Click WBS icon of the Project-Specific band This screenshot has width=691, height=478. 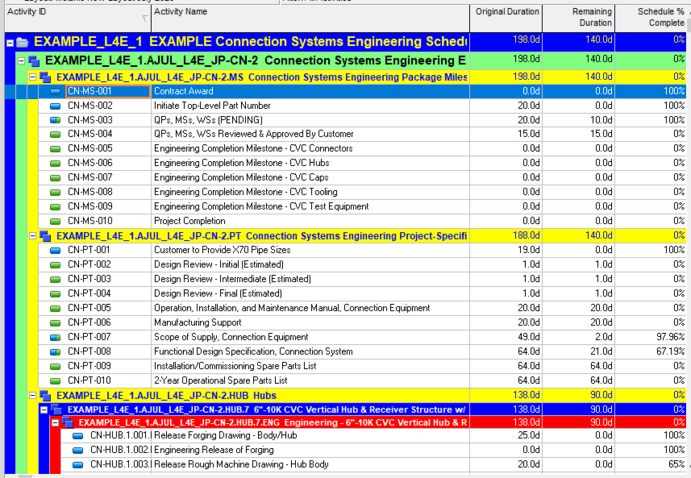[x=45, y=237]
